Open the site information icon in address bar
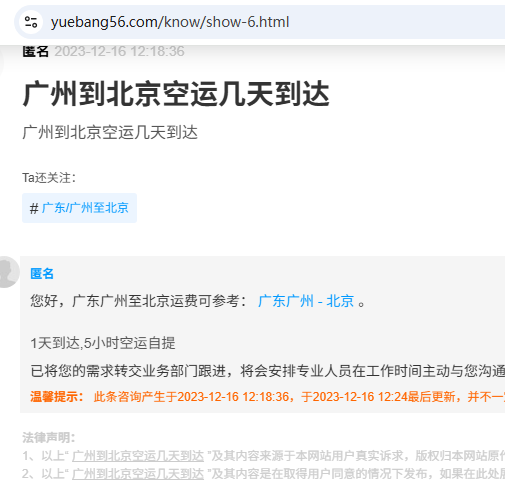 tap(31, 22)
